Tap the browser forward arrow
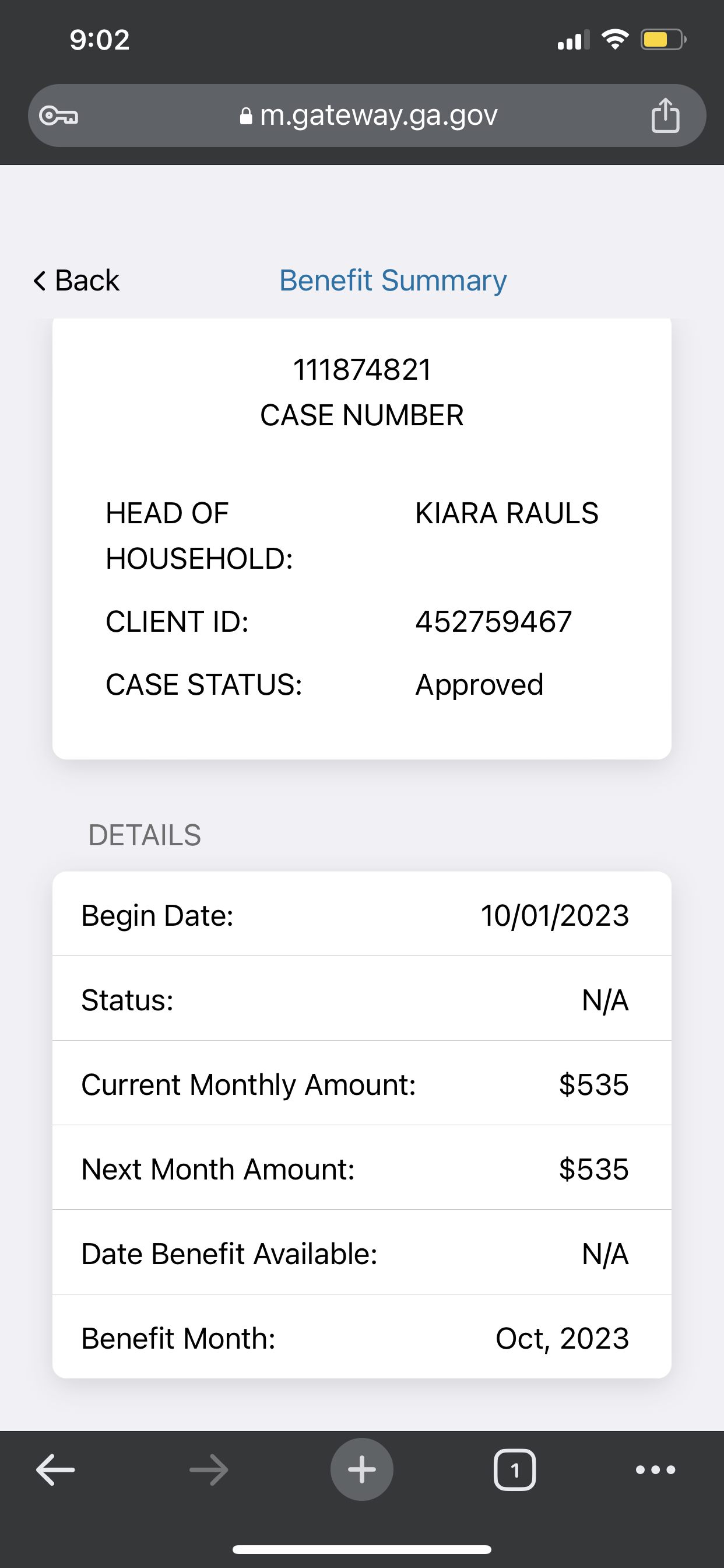 (209, 1469)
